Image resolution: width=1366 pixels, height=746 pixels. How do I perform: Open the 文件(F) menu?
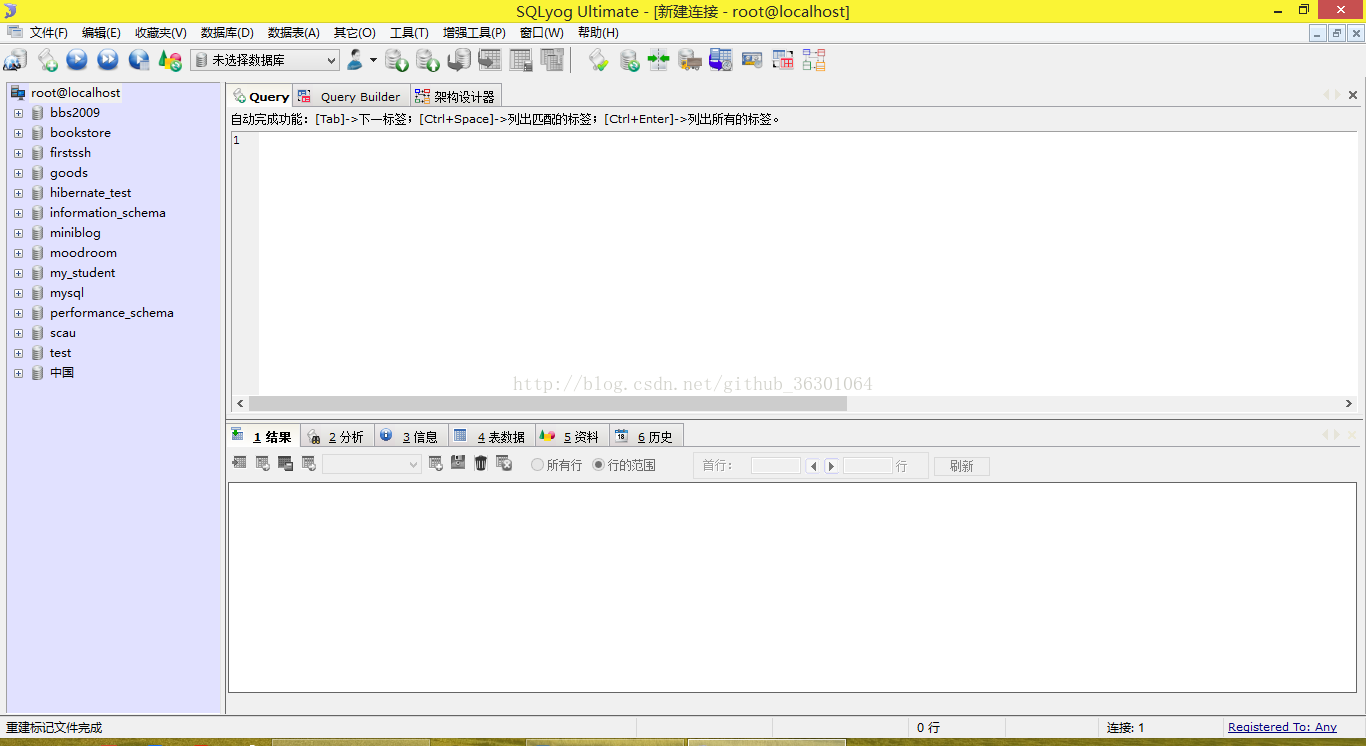(49, 33)
